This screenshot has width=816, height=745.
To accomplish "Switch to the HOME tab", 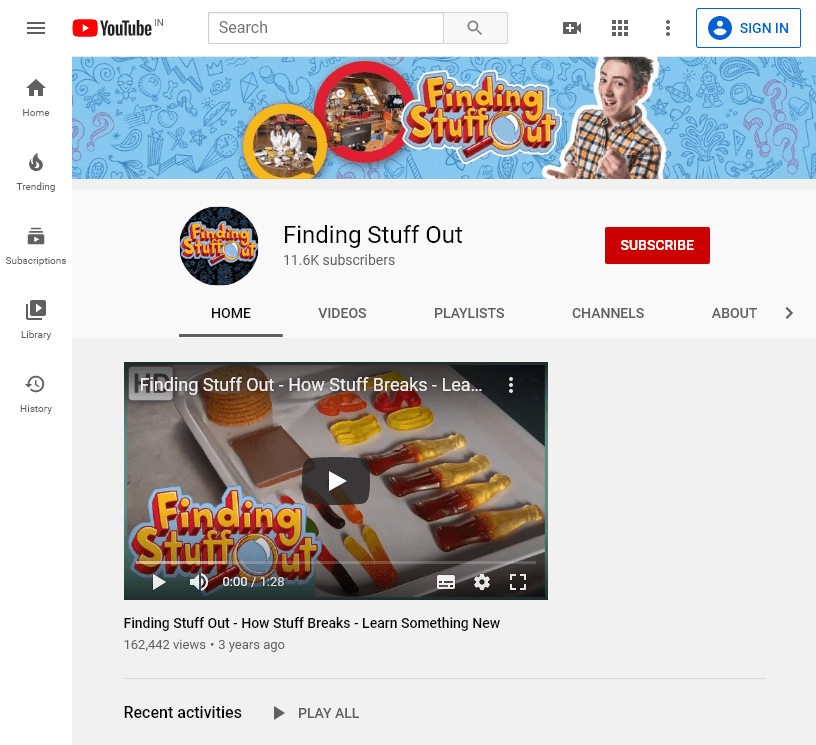I will point(231,313).
